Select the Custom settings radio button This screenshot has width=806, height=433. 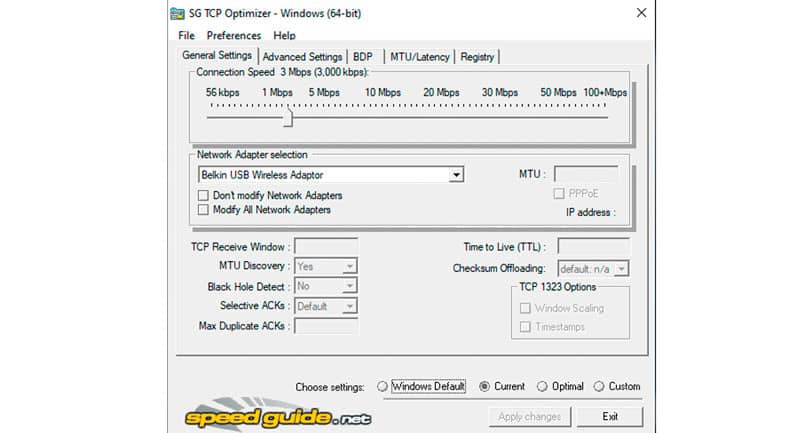pos(599,386)
